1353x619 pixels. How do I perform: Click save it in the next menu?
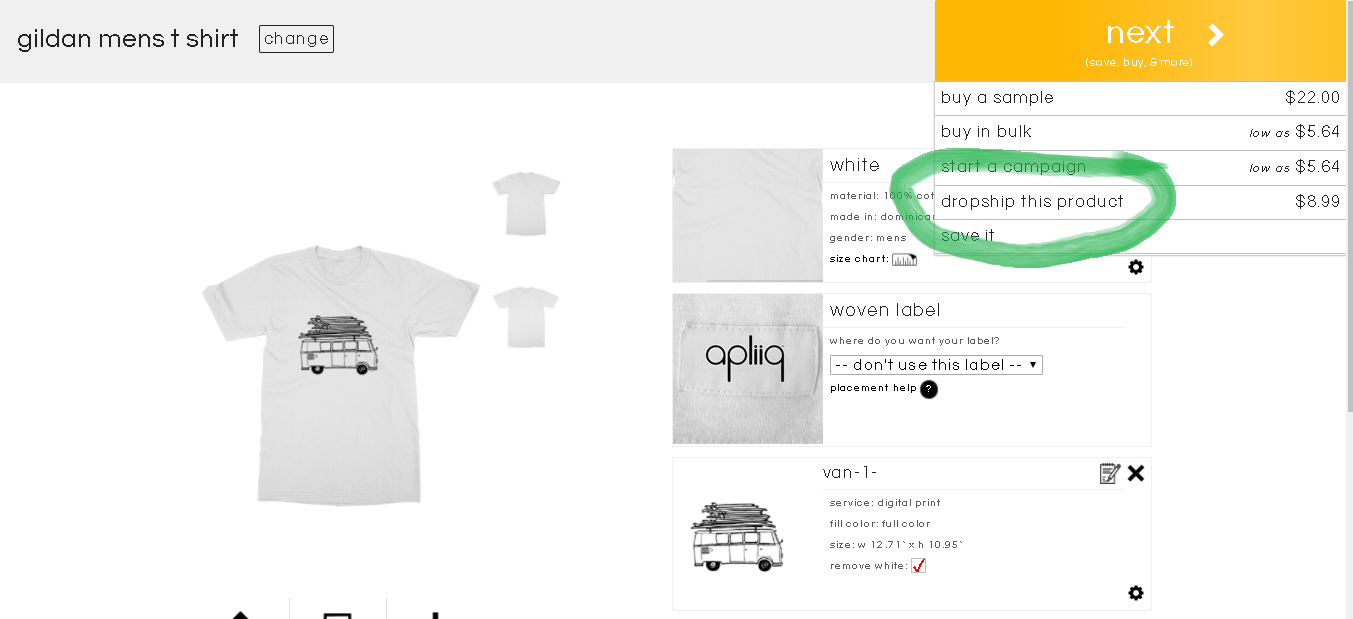click(1140, 236)
